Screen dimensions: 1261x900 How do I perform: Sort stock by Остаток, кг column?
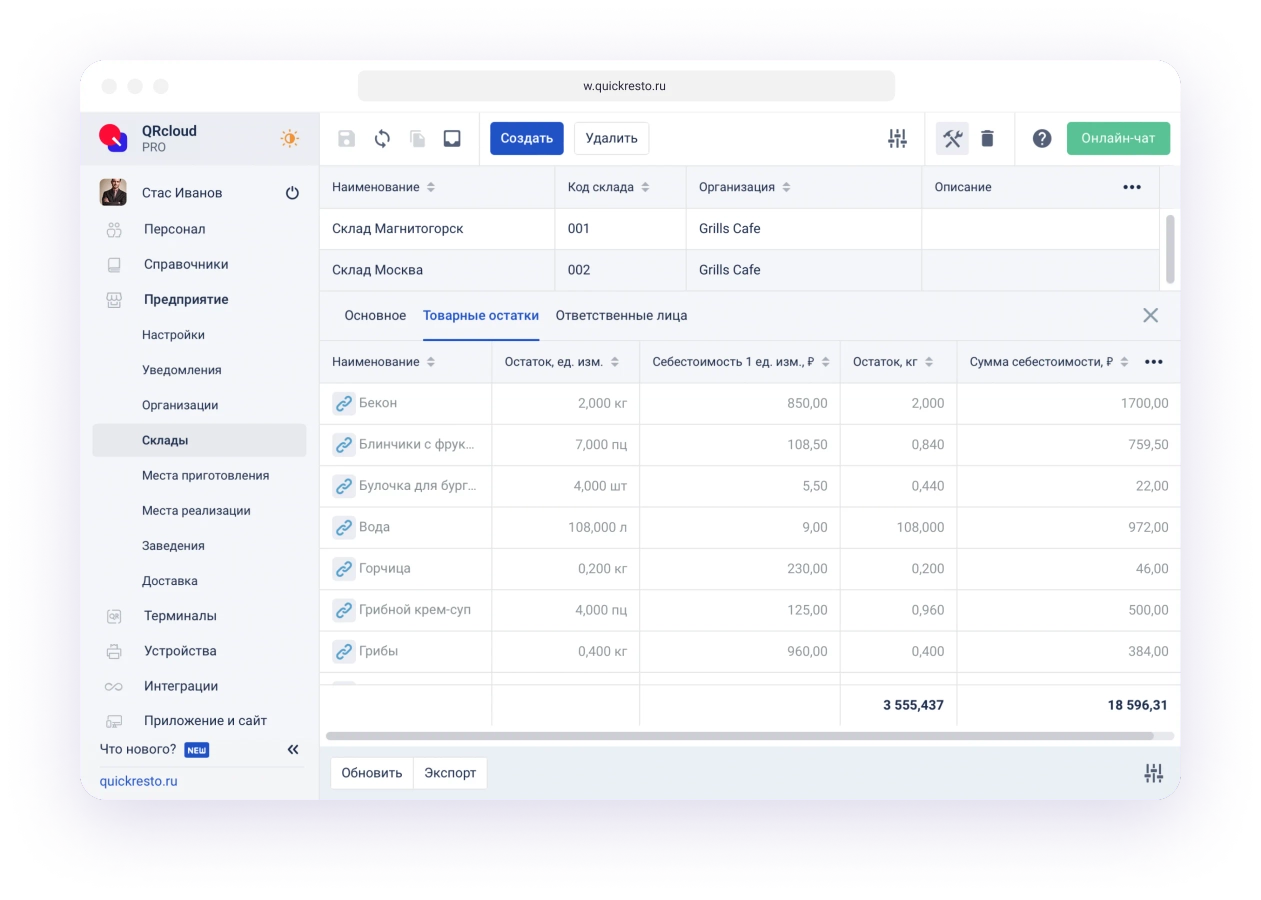click(x=929, y=362)
